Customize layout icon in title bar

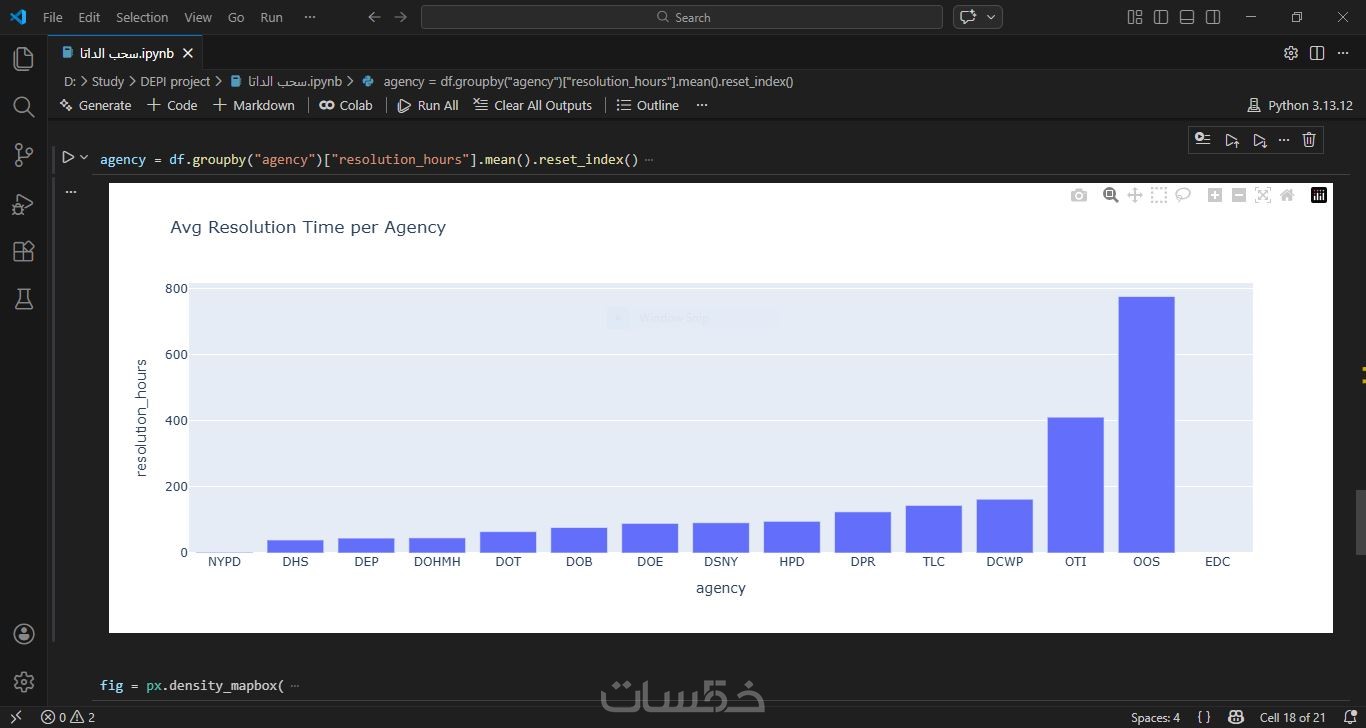pyautogui.click(x=1135, y=17)
